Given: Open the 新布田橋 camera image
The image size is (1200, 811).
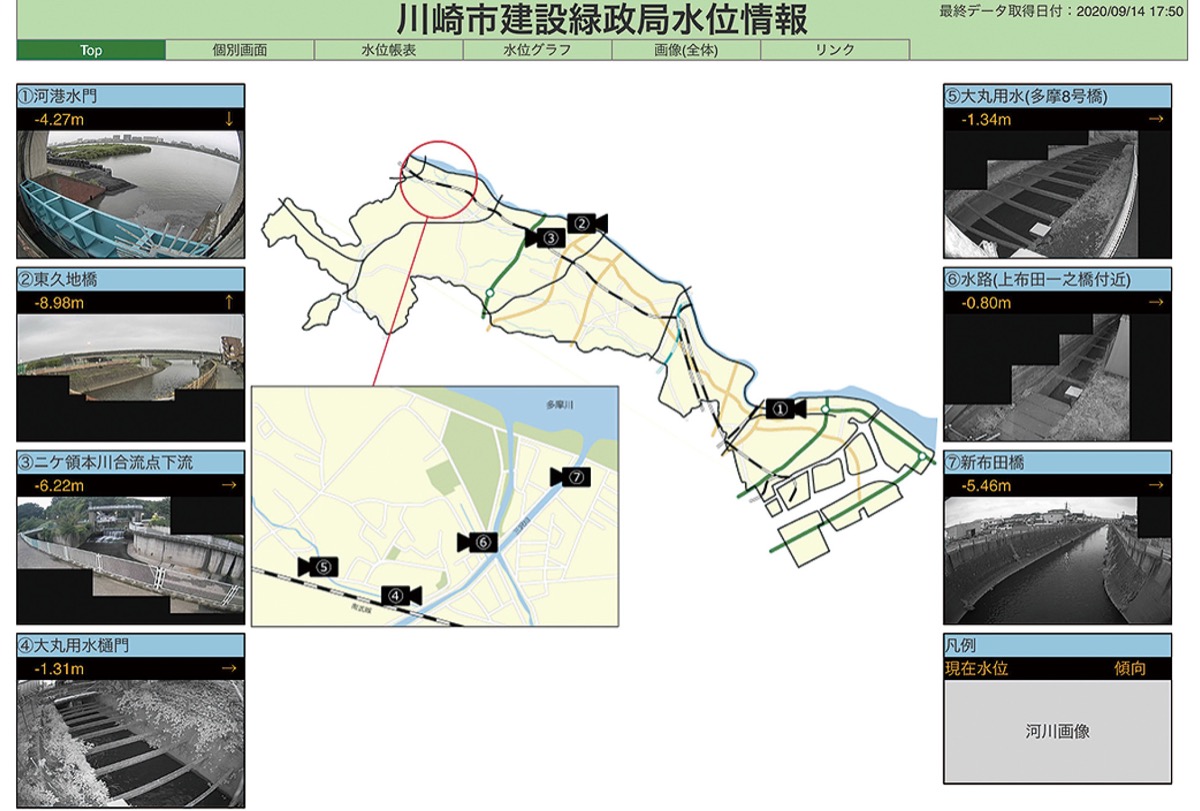Looking at the screenshot, I should tap(1057, 560).
